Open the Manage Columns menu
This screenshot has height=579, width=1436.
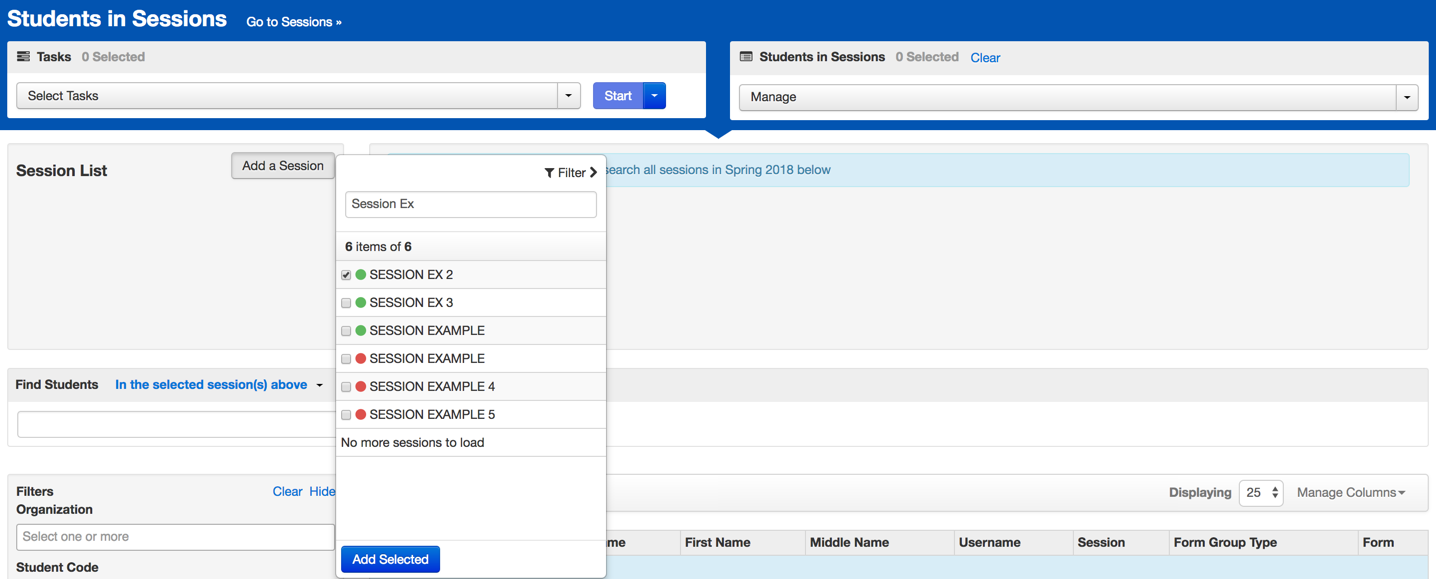[1350, 493]
